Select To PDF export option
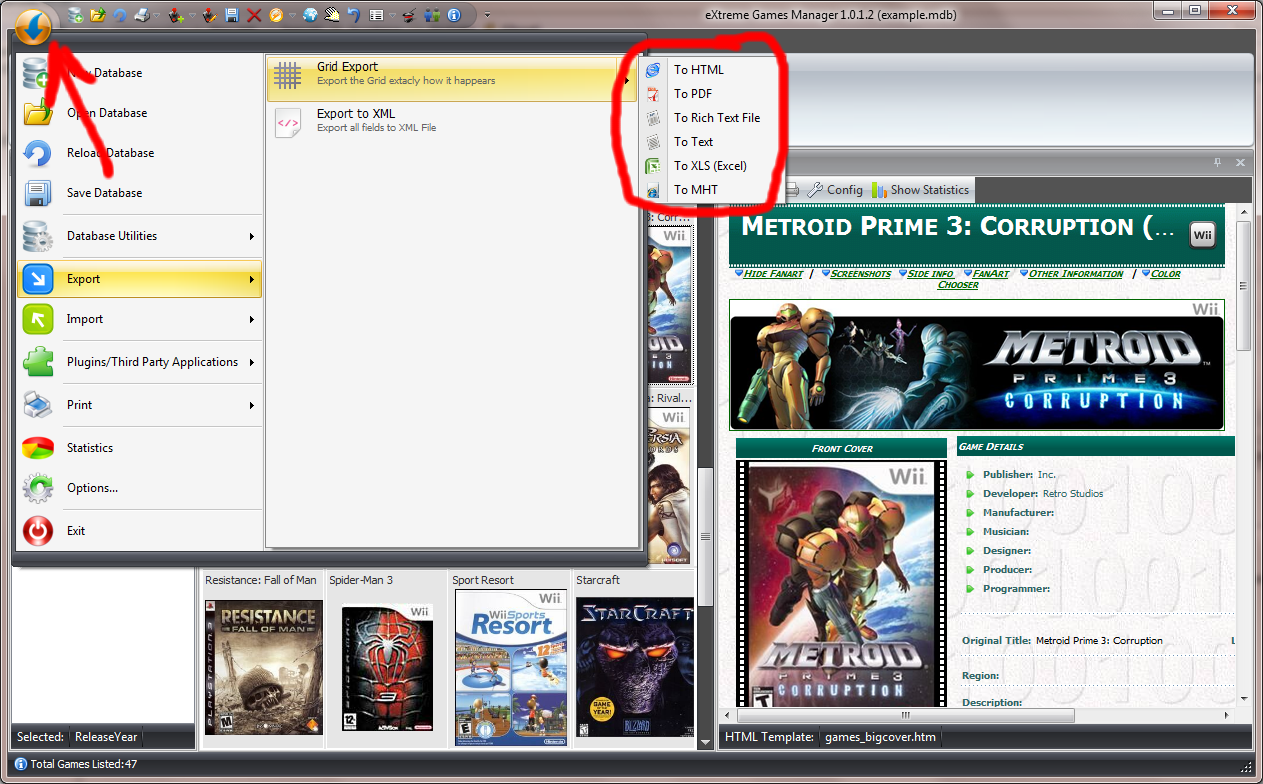The image size is (1263, 784). [x=693, y=93]
